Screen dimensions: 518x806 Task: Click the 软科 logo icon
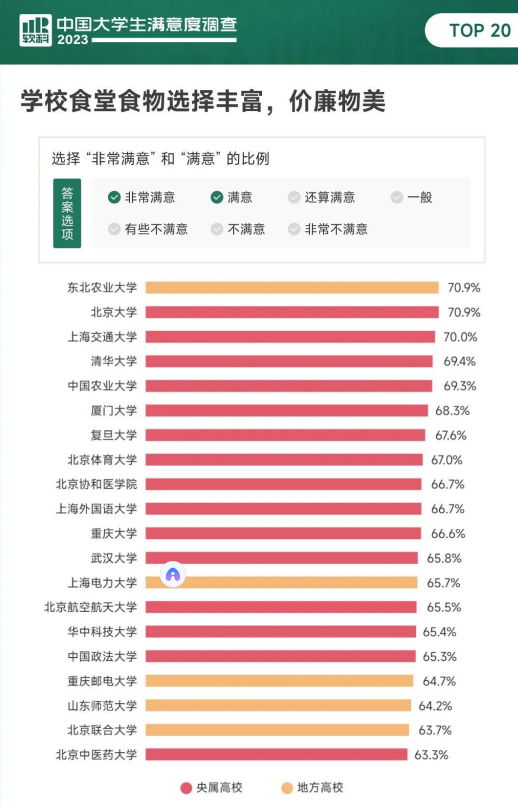click(x=35, y=30)
